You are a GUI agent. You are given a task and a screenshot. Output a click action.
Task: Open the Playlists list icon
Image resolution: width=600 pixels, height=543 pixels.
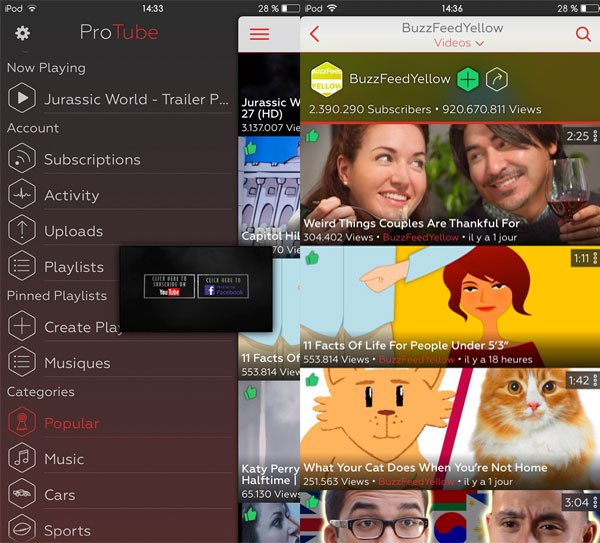point(22,266)
